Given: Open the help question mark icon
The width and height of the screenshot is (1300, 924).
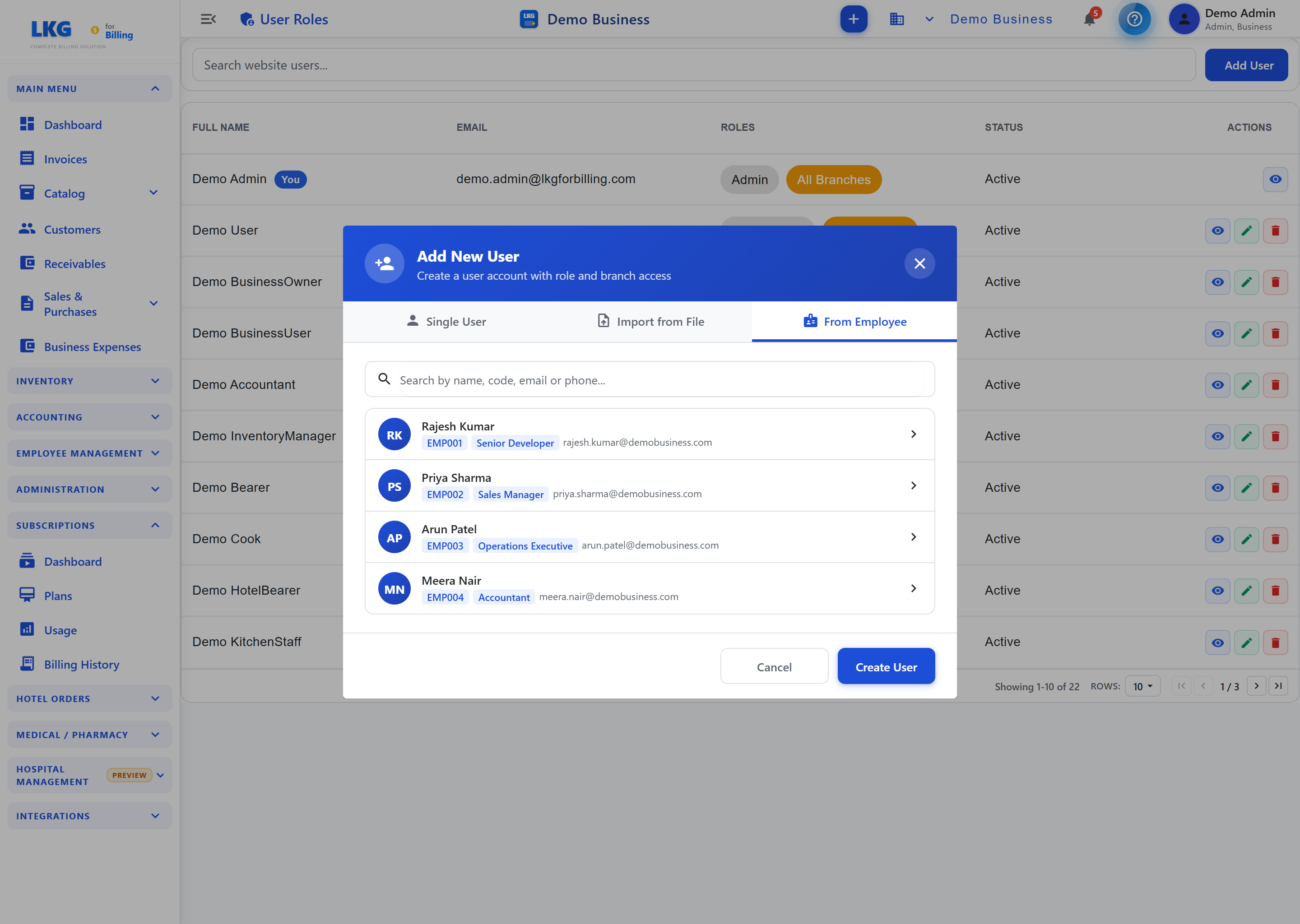Looking at the screenshot, I should tap(1134, 19).
